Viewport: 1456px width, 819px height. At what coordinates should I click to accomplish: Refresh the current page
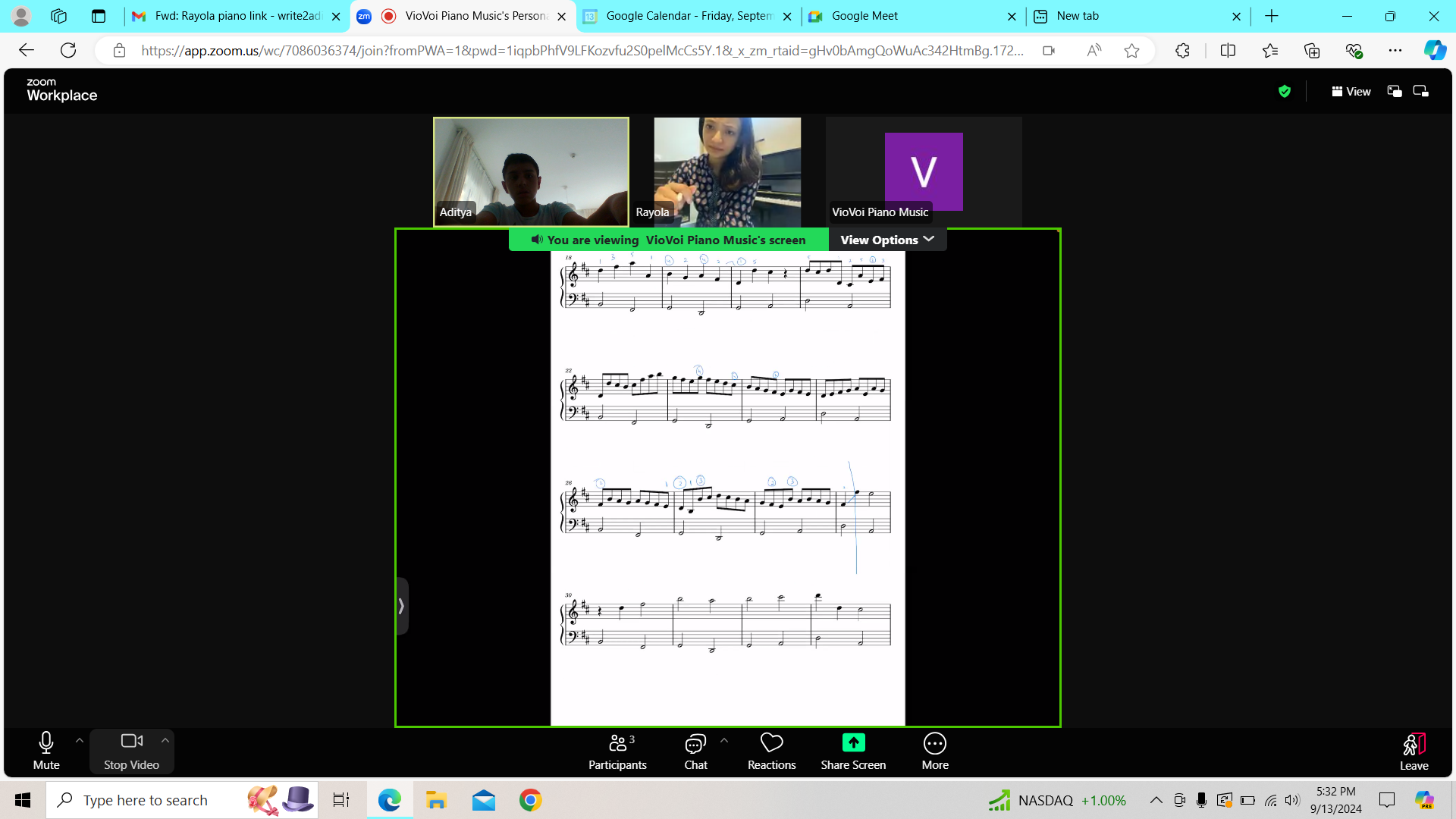68,51
